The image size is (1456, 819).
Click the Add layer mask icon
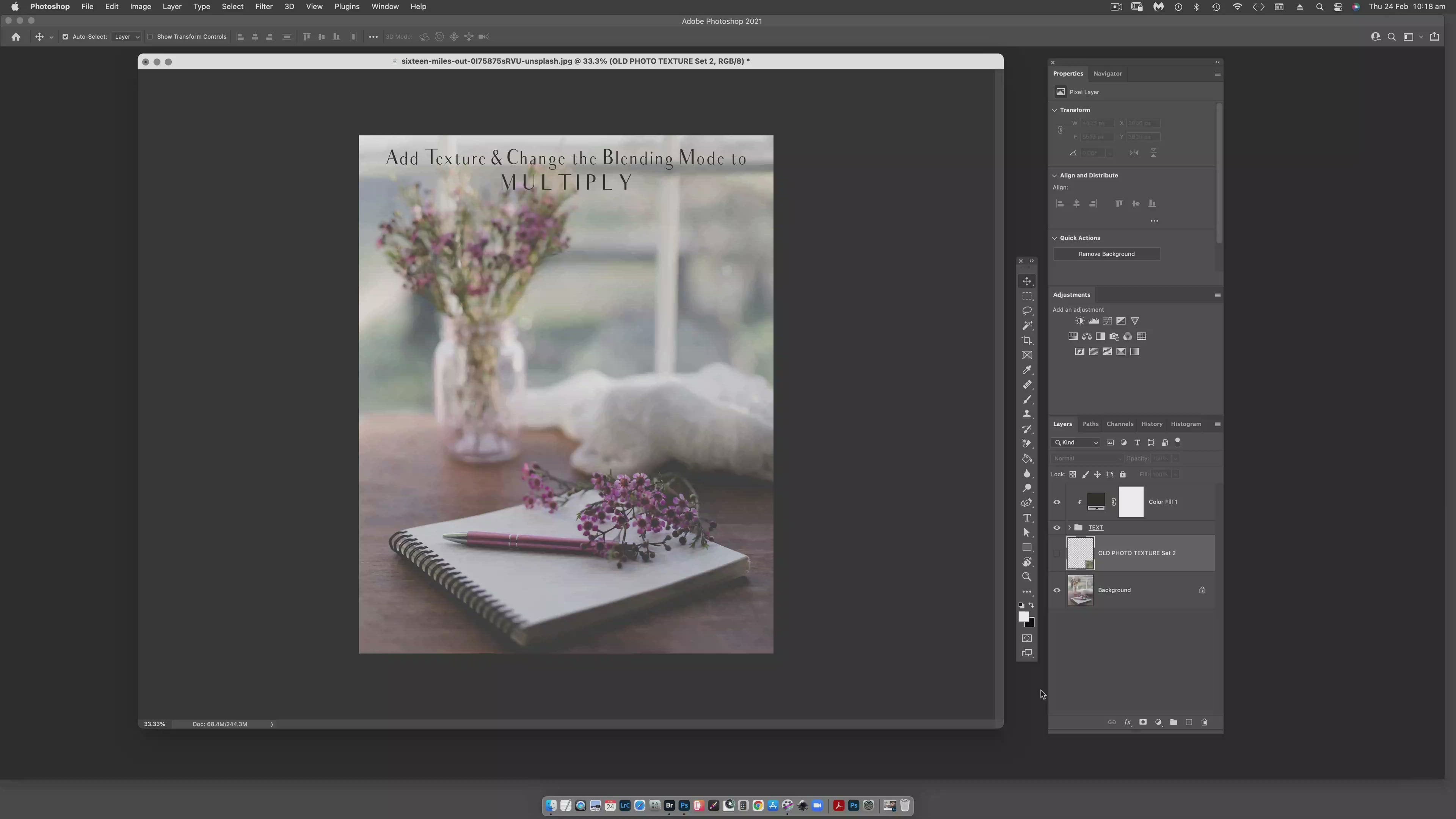(x=1143, y=722)
